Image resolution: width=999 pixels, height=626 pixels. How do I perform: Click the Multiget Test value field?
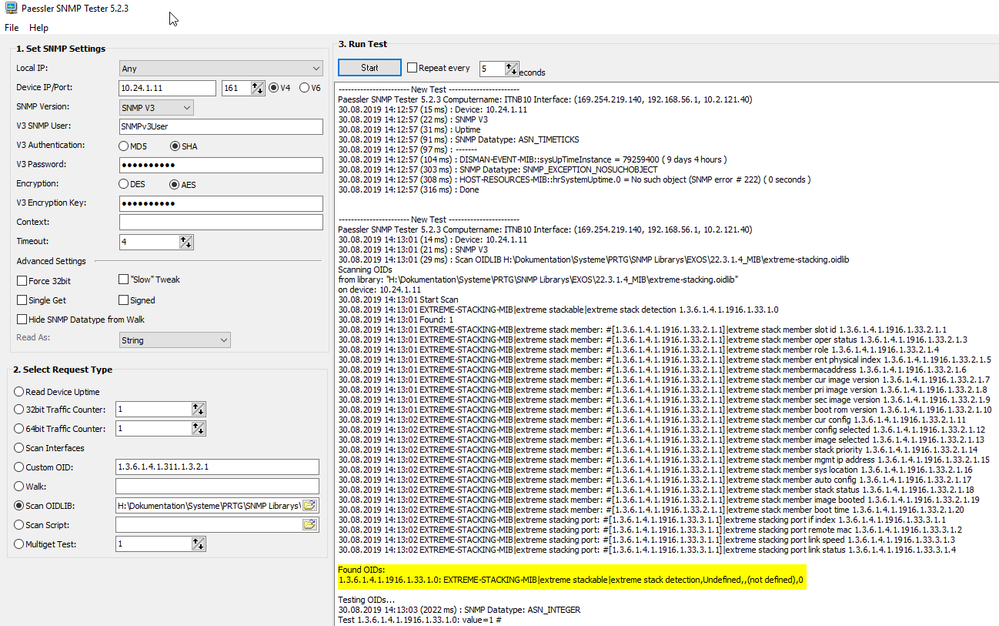coord(154,544)
